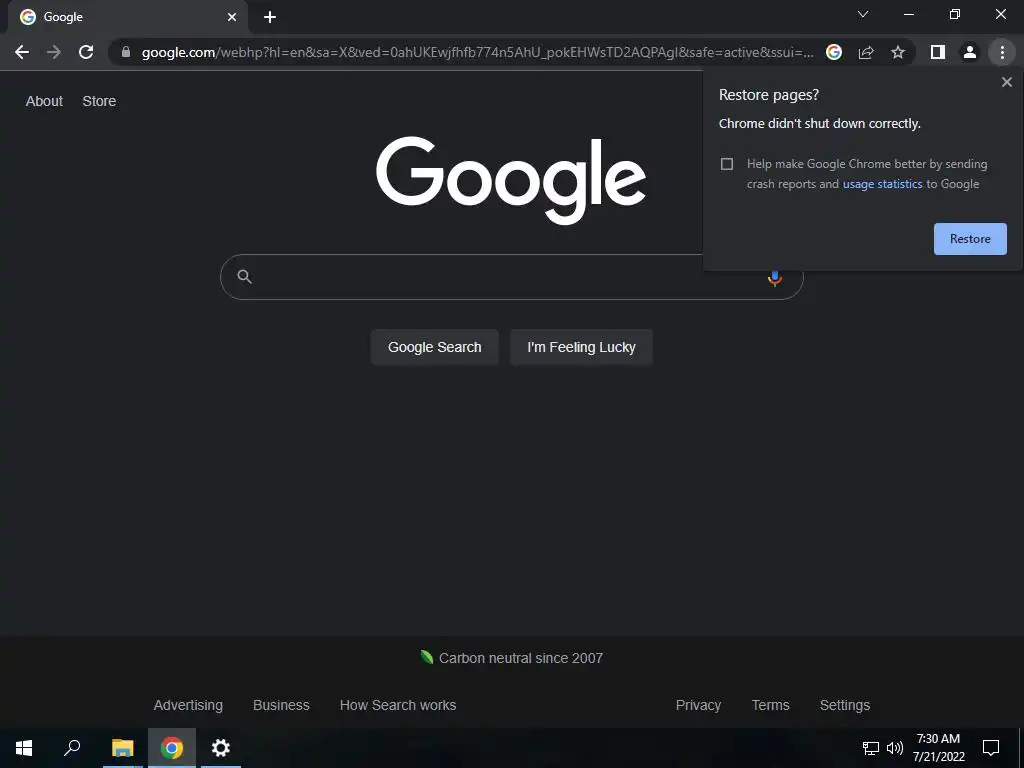Open the About link
This screenshot has height=768, width=1024.
pyautogui.click(x=44, y=101)
